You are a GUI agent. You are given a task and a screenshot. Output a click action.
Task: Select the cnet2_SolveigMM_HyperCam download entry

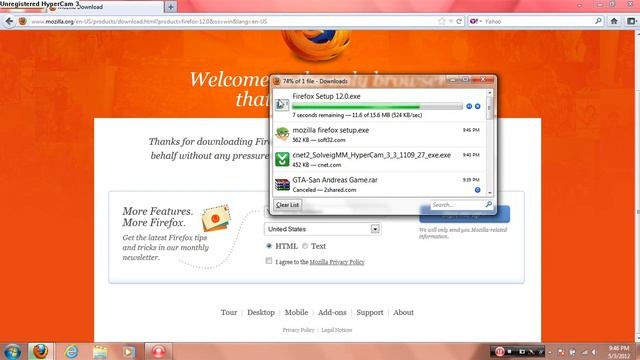pyautogui.click(x=379, y=160)
